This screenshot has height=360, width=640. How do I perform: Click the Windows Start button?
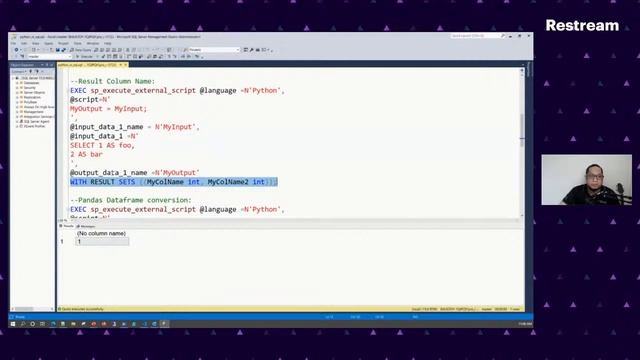(x=13, y=324)
